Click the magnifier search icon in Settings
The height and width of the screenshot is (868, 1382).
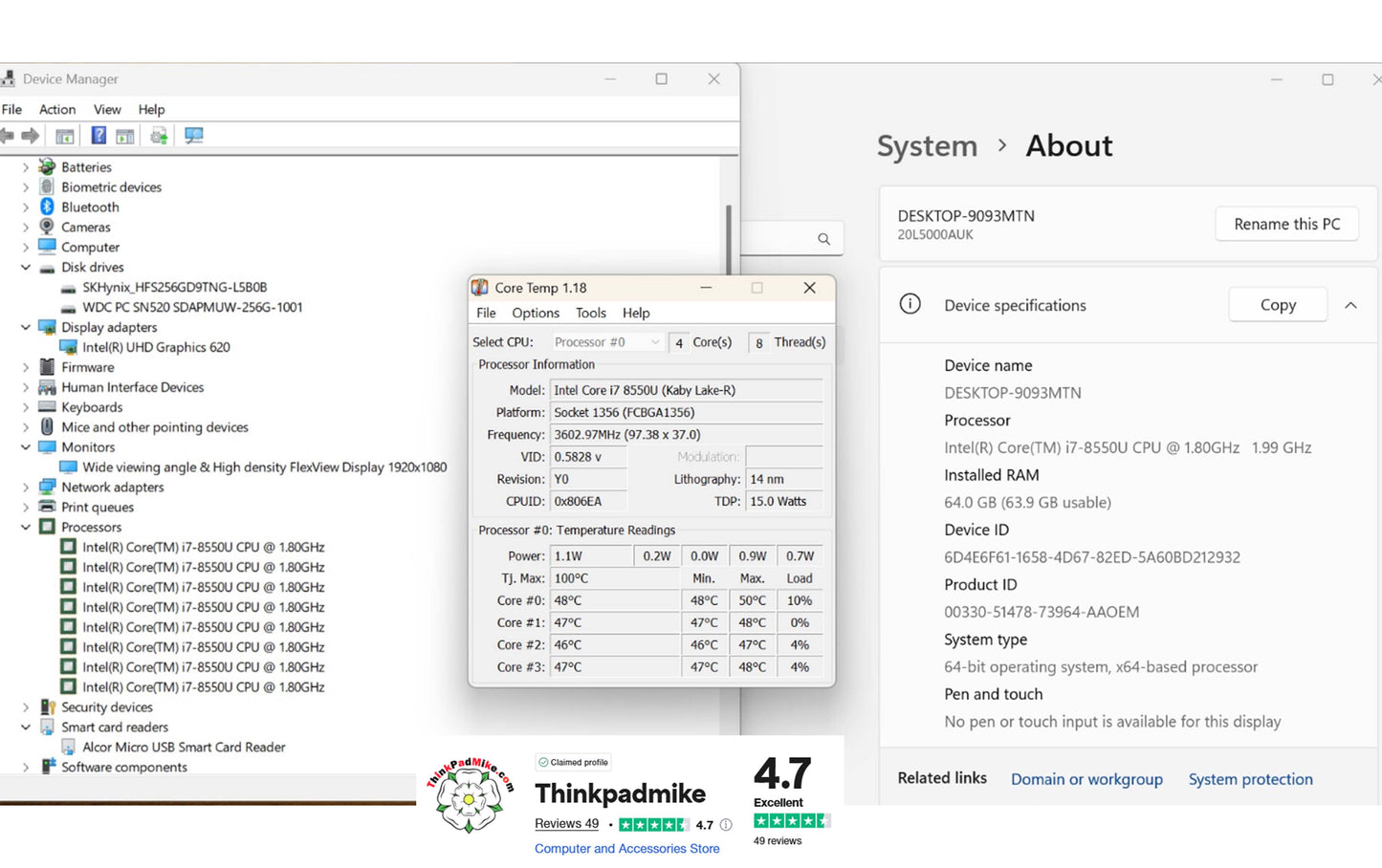pos(823,239)
